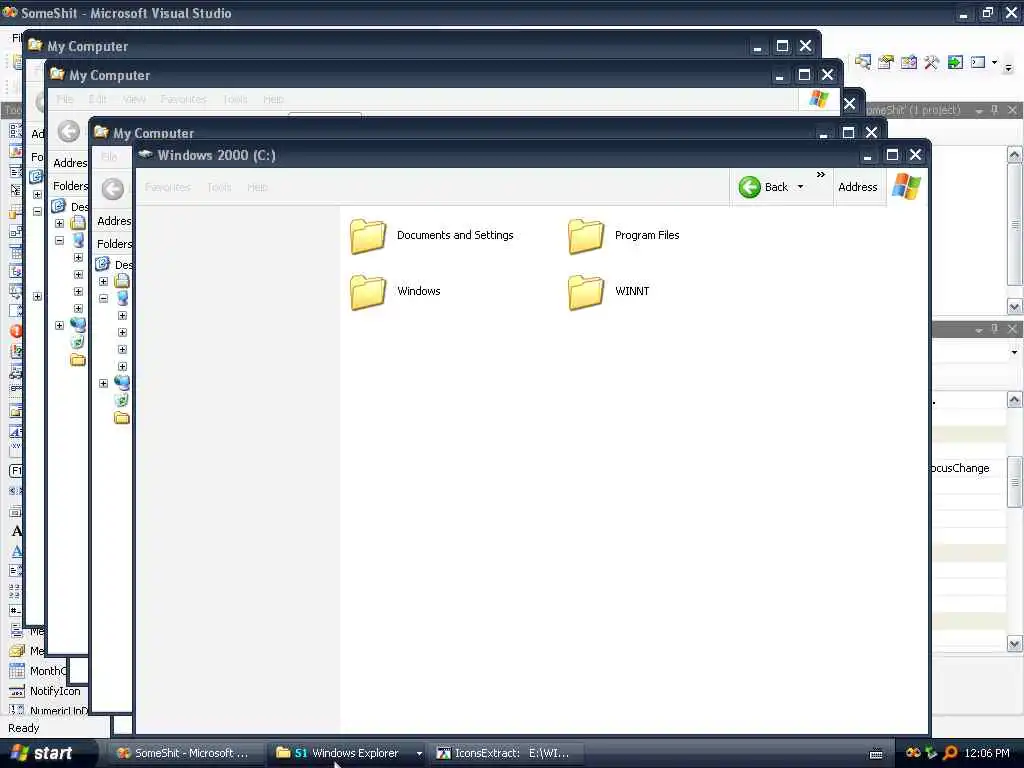Close the Solution Explorer panel
1024x768 pixels.
1012,110
